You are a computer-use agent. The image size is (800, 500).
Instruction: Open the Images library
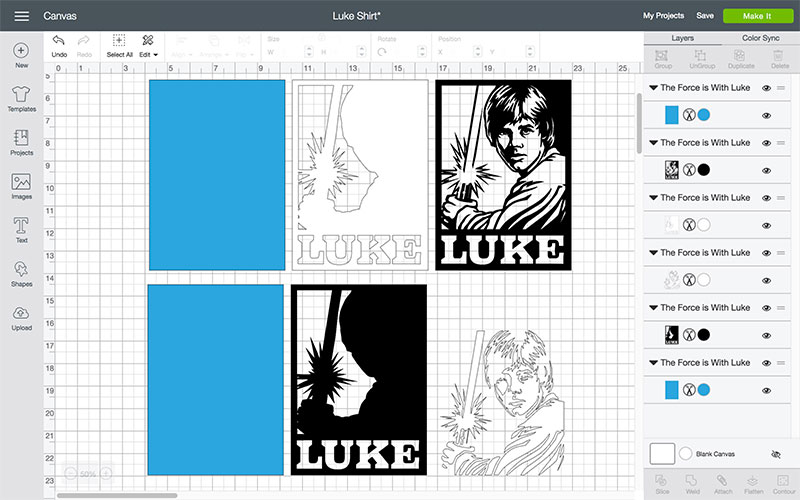21,186
